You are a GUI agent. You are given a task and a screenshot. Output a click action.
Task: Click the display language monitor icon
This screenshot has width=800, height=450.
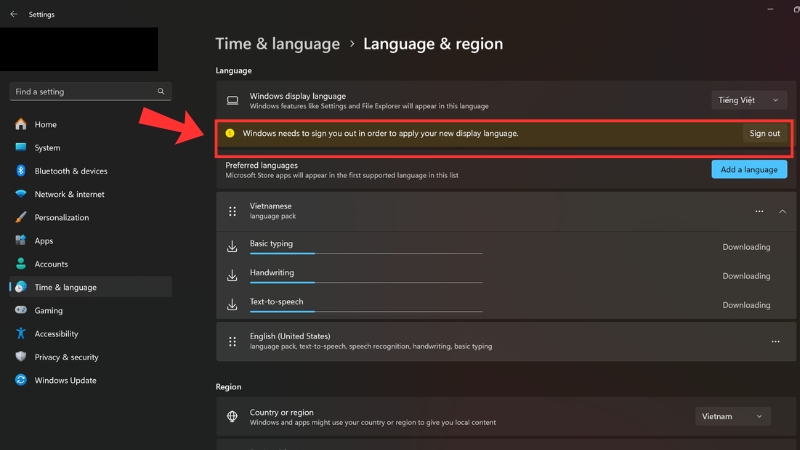click(x=233, y=101)
